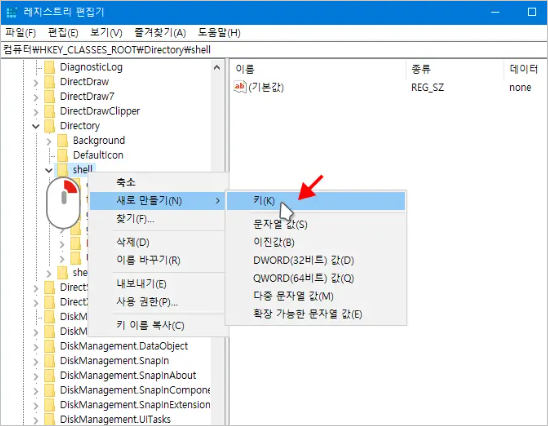The width and height of the screenshot is (548, 426).
Task: Click the Directory folder icon
Action: tap(50, 126)
